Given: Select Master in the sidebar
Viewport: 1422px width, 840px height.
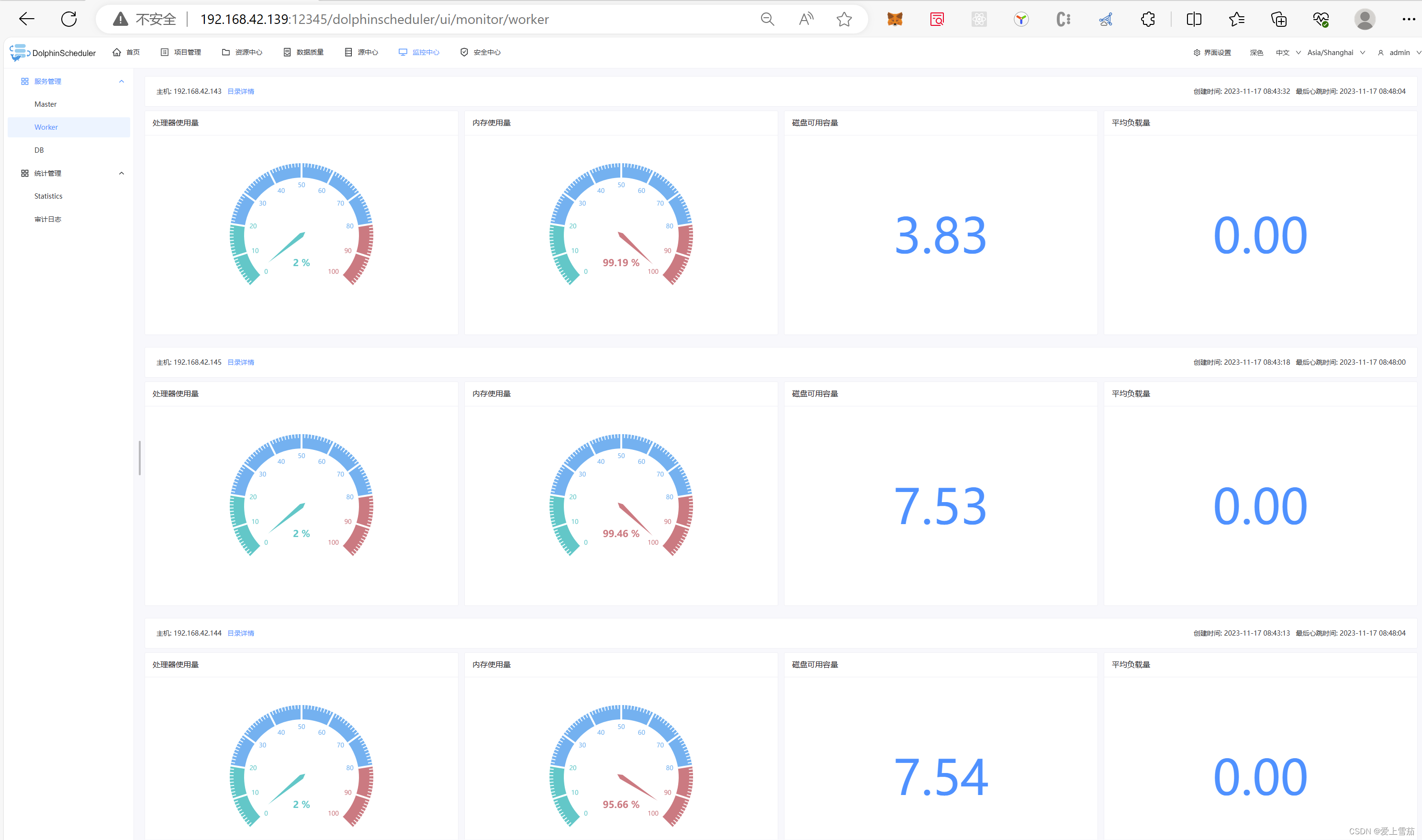Looking at the screenshot, I should [x=45, y=104].
